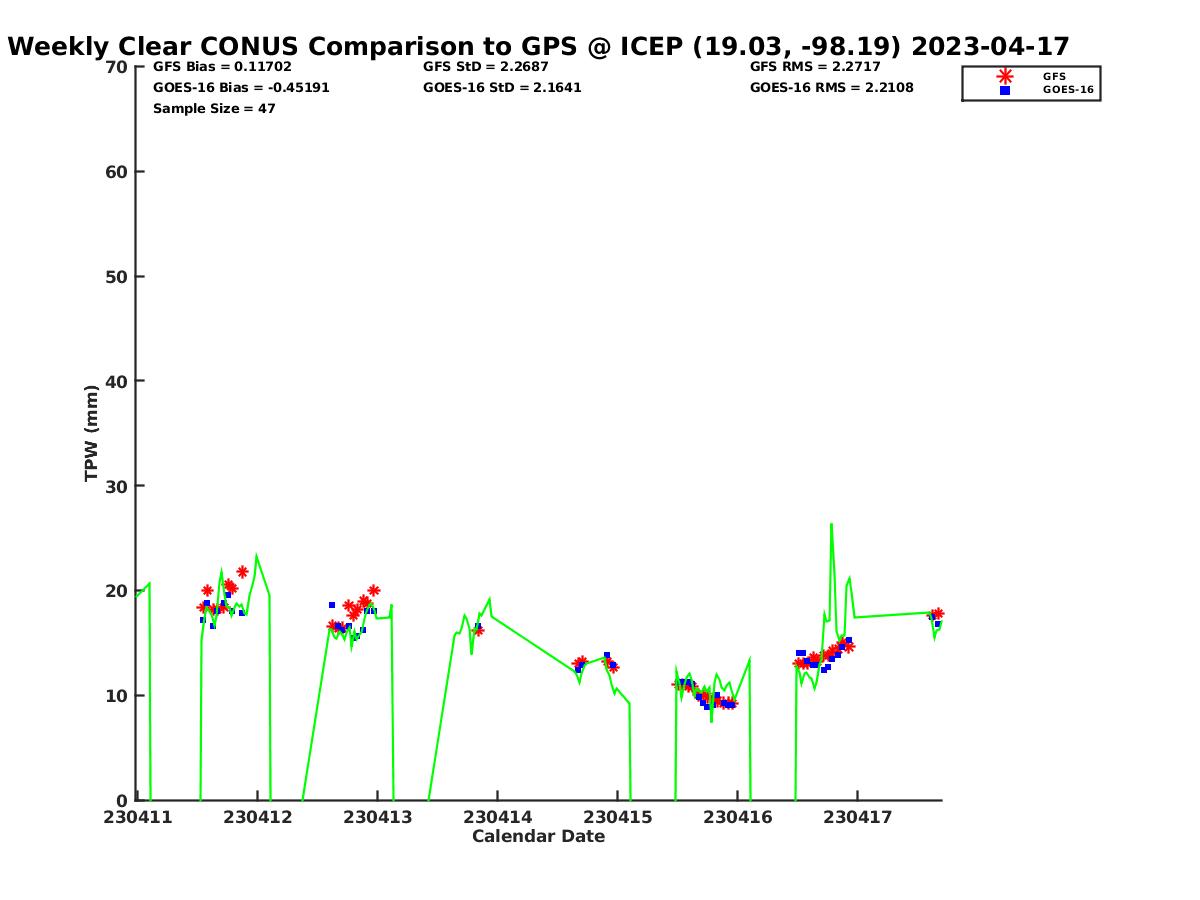Click the 'Calendar Date' x-axis label

[x=538, y=836]
